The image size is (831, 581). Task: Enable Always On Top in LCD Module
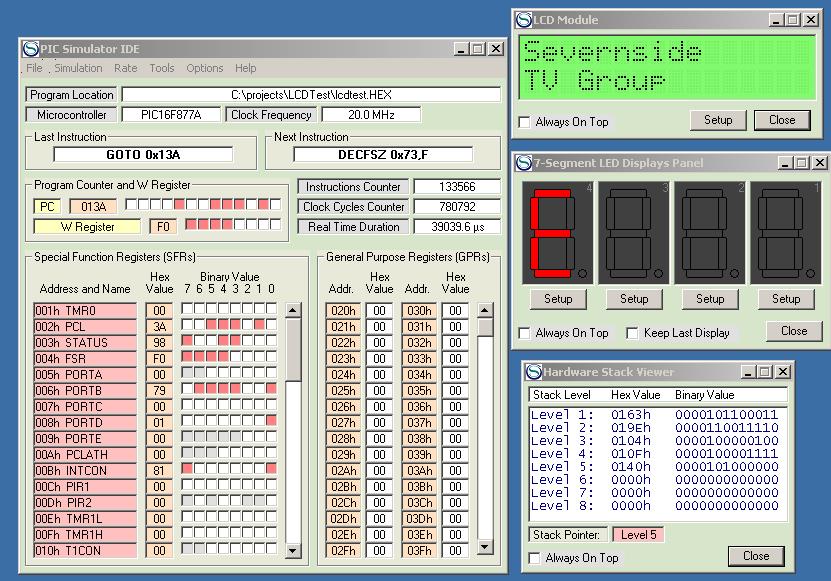click(x=525, y=122)
